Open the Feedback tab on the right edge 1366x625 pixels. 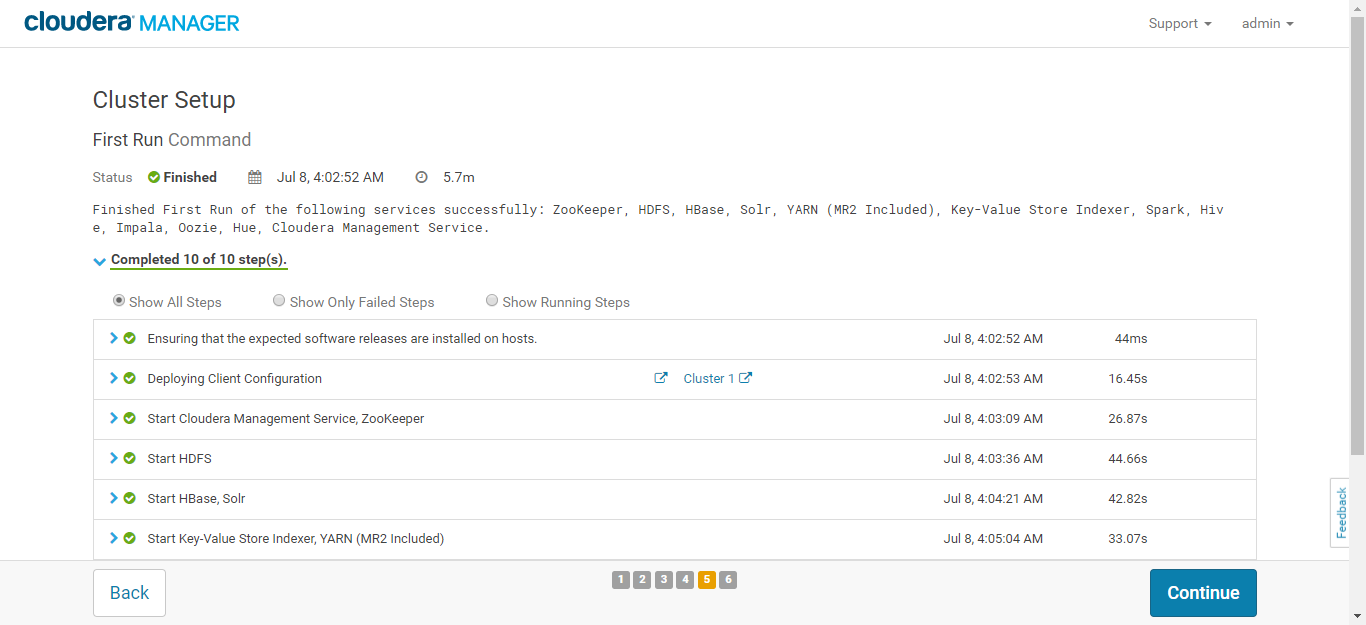pyautogui.click(x=1340, y=512)
